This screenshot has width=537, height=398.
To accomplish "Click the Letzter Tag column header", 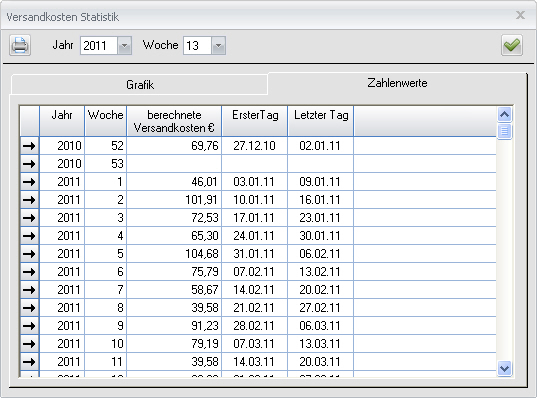I will (x=321, y=121).
